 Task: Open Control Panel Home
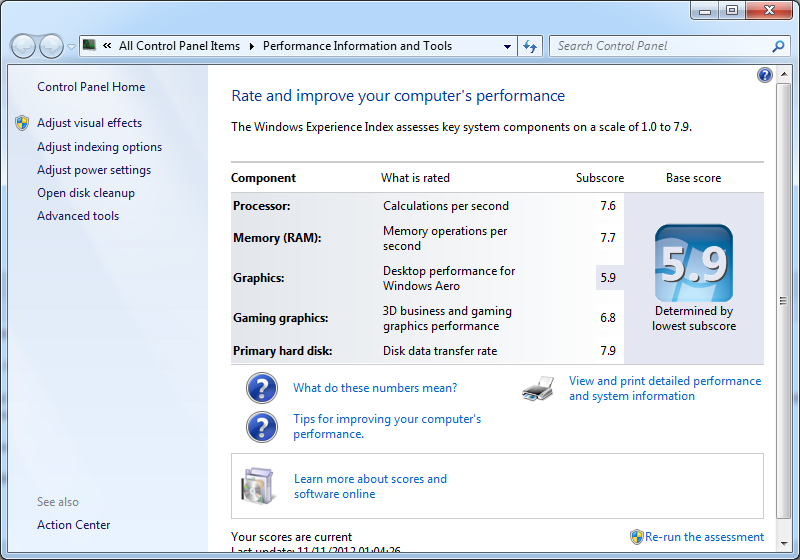point(91,87)
